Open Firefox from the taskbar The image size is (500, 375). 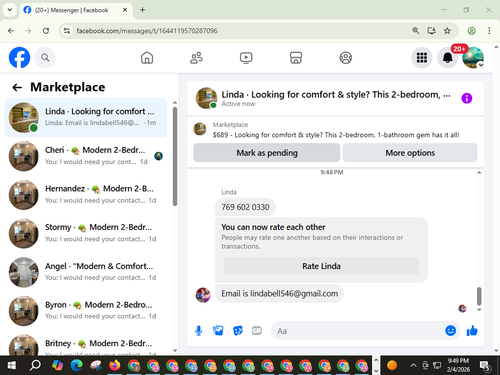click(115, 365)
